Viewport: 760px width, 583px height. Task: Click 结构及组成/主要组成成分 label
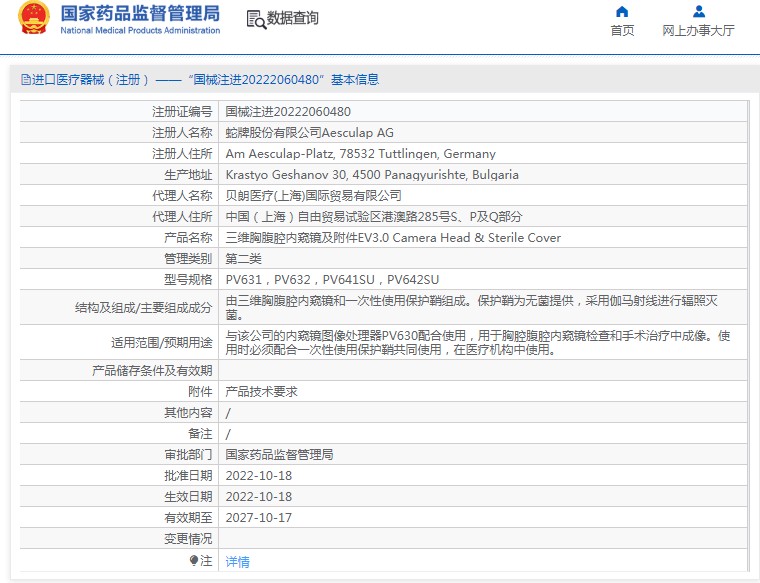point(143,308)
